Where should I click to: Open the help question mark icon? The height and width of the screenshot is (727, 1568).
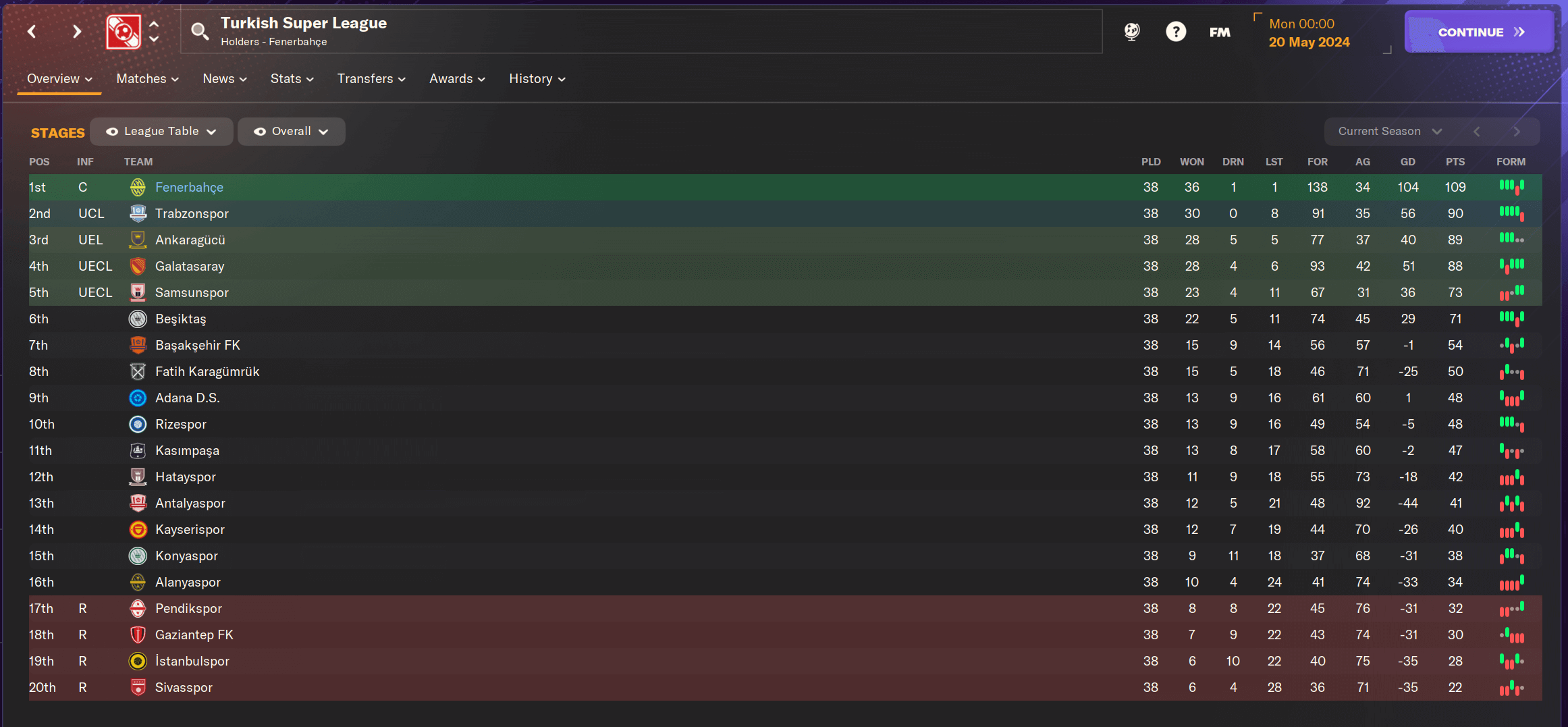[1175, 32]
